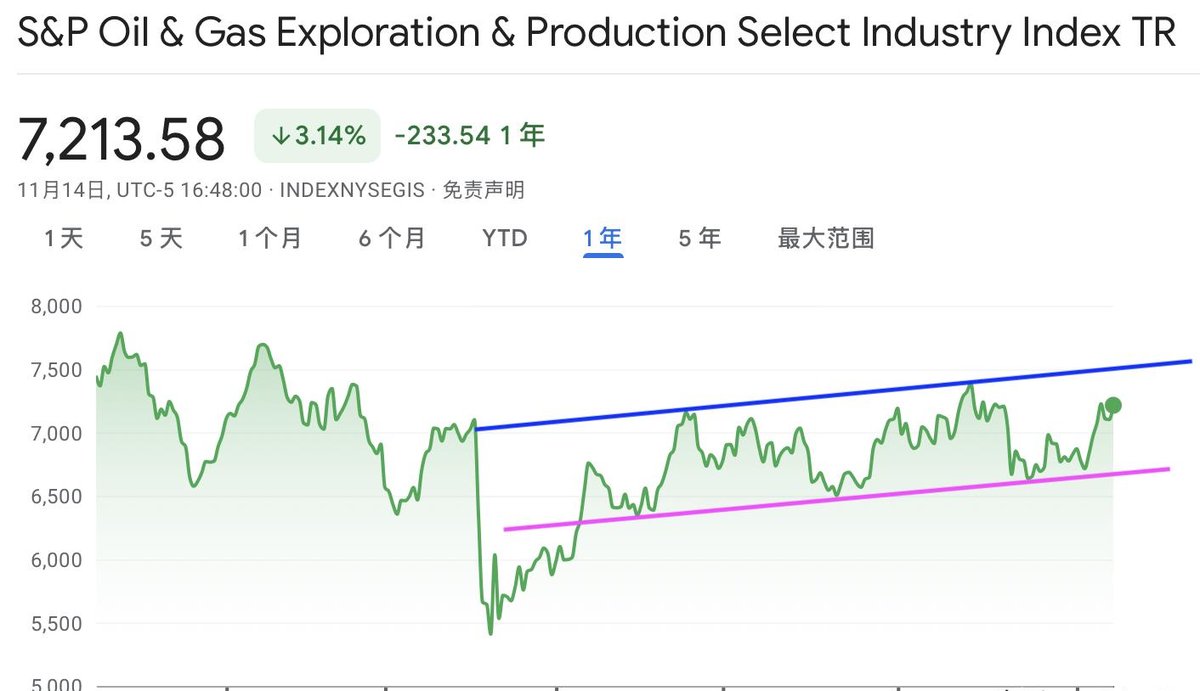Click the -233.54 1年 change text
This screenshot has width=1200, height=691.
point(470,133)
